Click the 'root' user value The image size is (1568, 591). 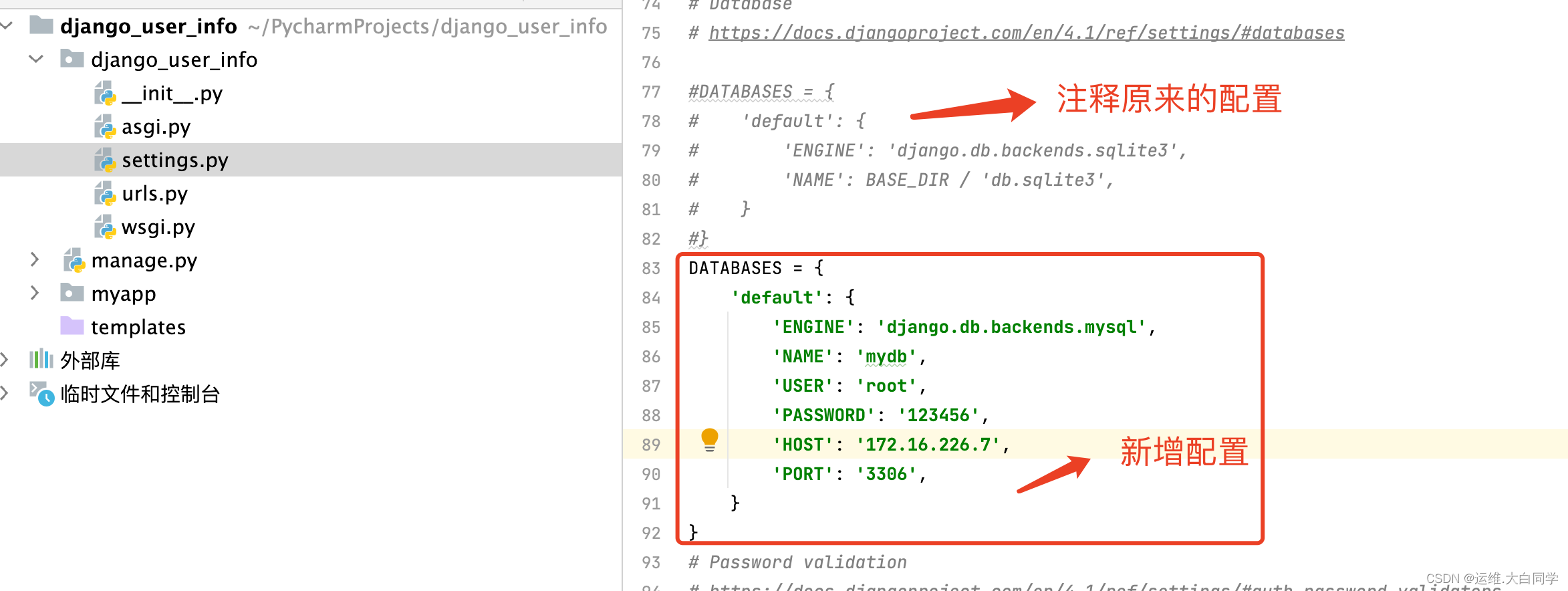coord(886,386)
